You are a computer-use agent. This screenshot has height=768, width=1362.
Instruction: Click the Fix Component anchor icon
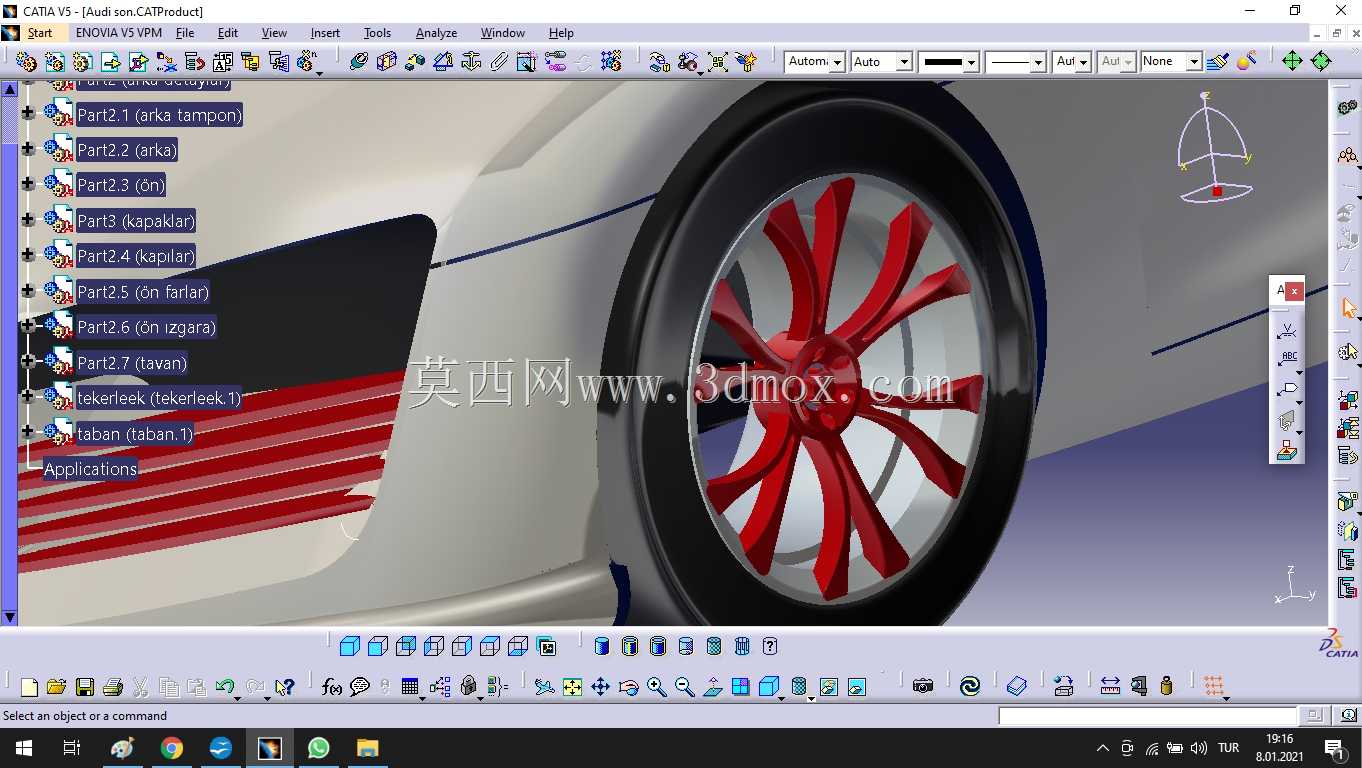[x=471, y=62]
